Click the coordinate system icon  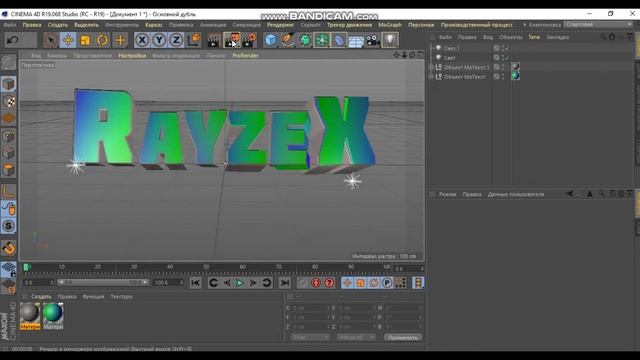pos(193,40)
